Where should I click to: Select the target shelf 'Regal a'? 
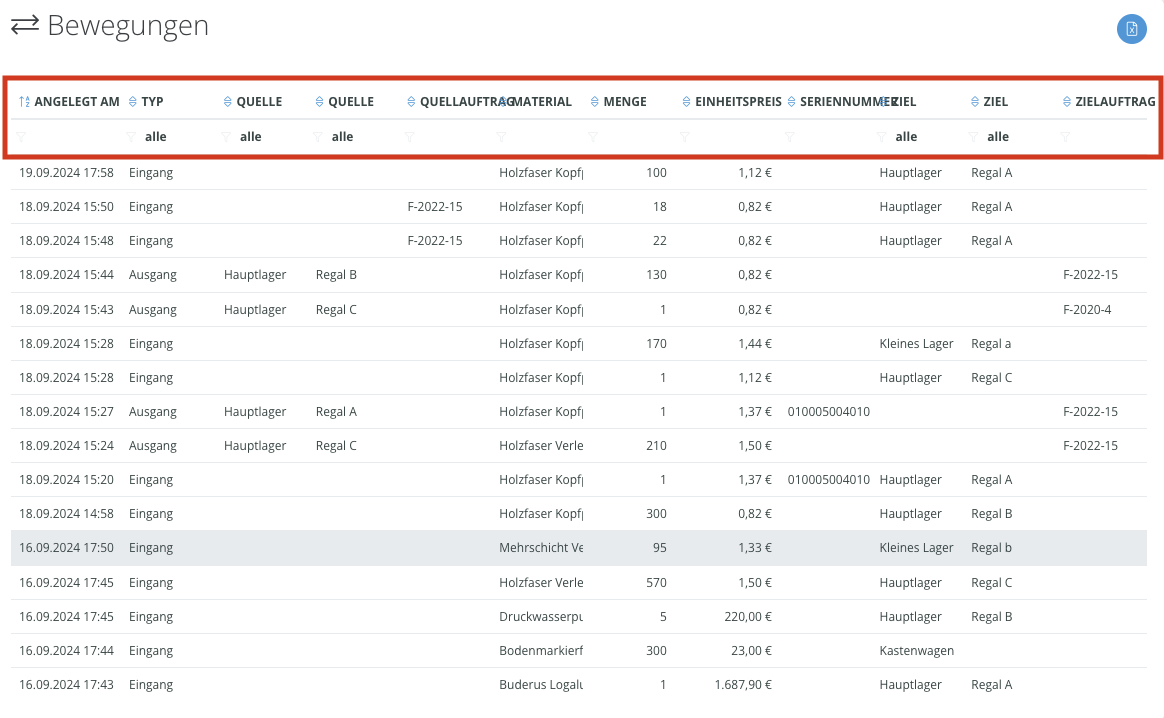pos(991,344)
